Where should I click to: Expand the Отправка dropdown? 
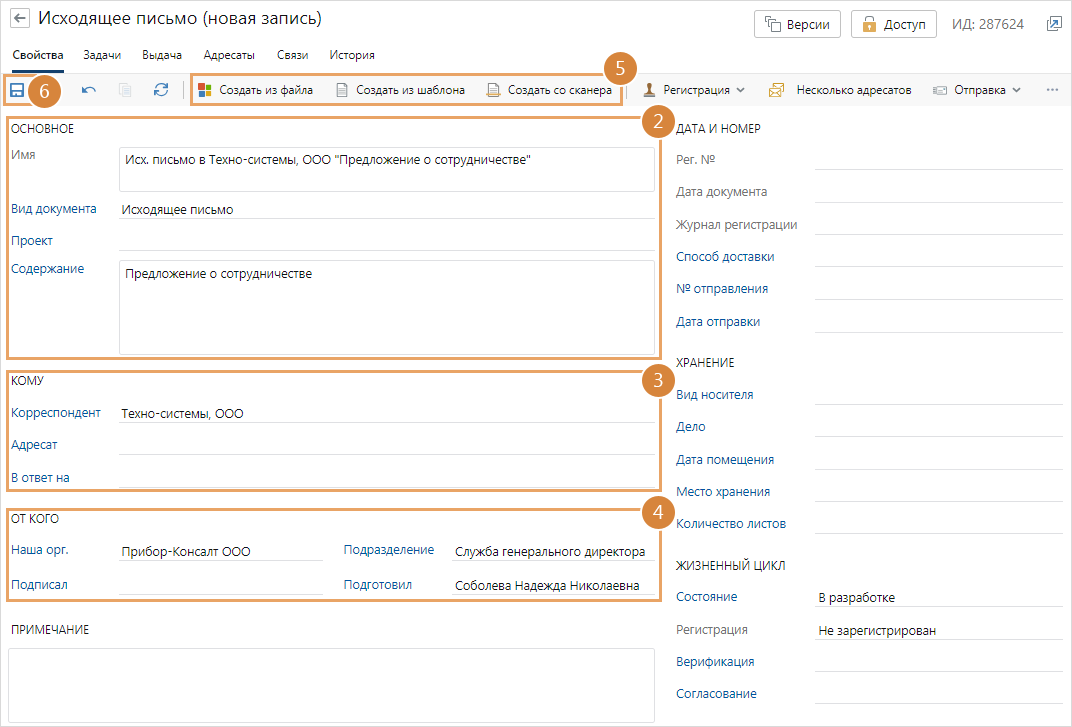coord(976,90)
